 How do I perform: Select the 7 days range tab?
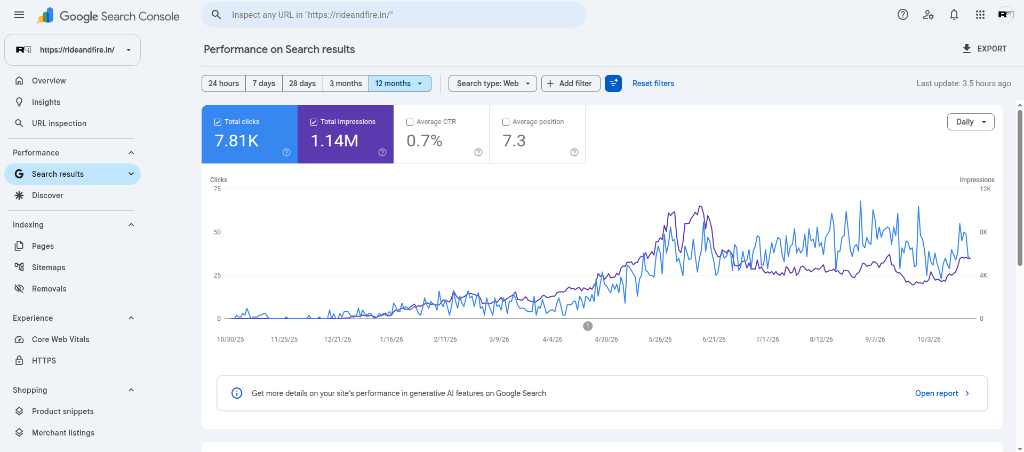click(x=264, y=84)
